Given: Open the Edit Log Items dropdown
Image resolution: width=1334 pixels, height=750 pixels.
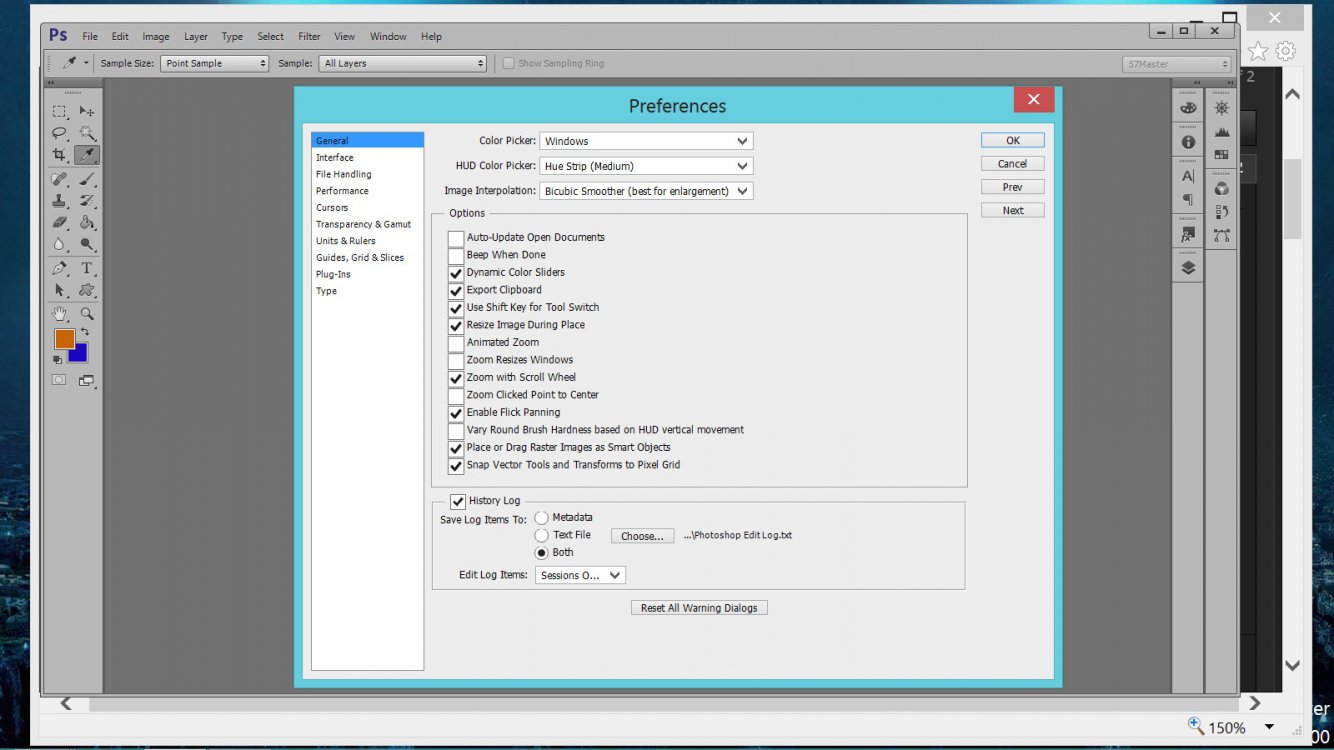Looking at the screenshot, I should [x=581, y=575].
